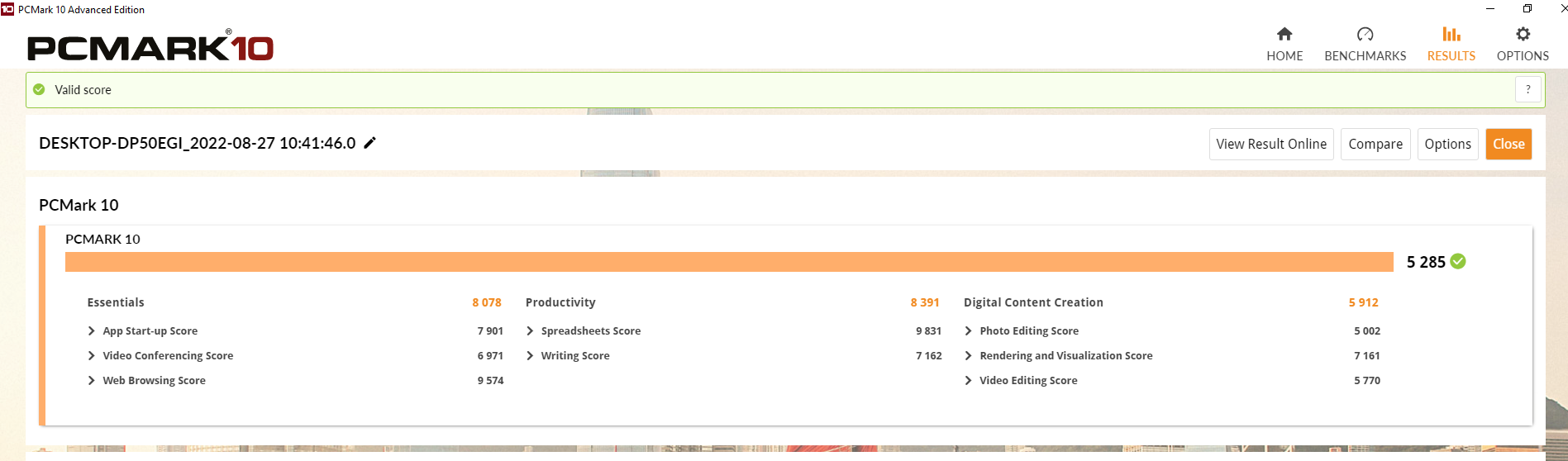Click the pencil icon to rename result
Screen dimensions: 1568x461
click(370, 143)
